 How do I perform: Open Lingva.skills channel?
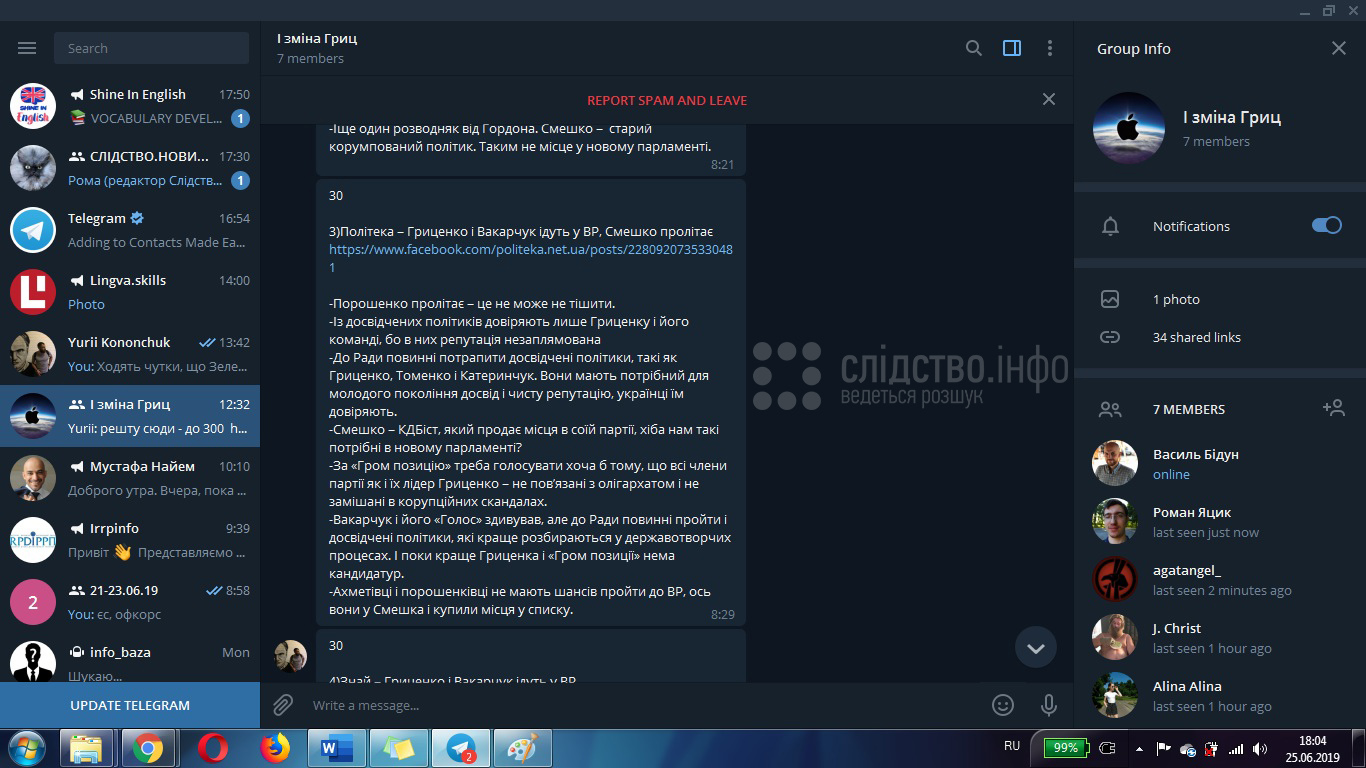130,292
